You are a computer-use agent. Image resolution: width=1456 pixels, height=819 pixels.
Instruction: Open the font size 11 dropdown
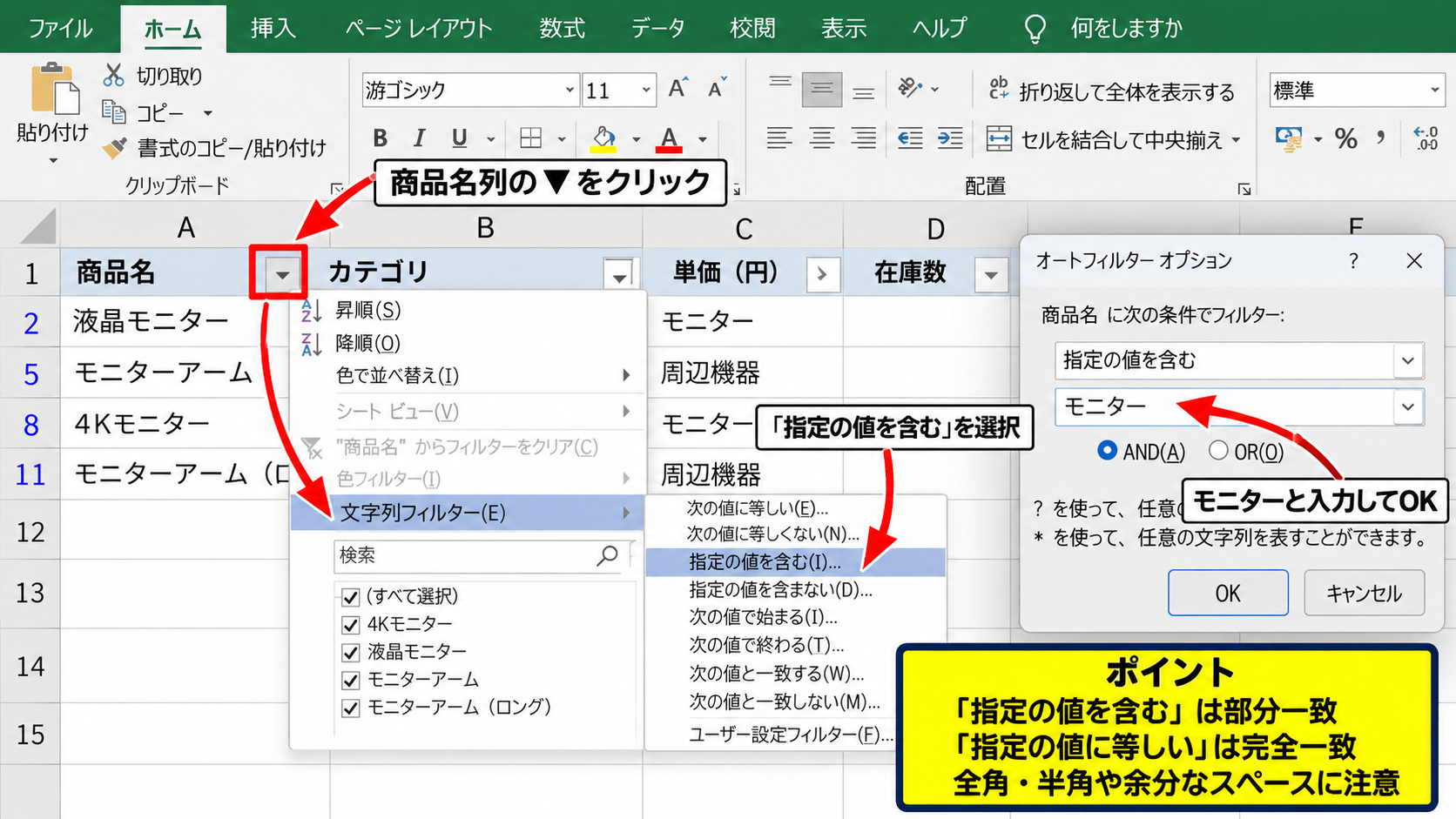646,90
